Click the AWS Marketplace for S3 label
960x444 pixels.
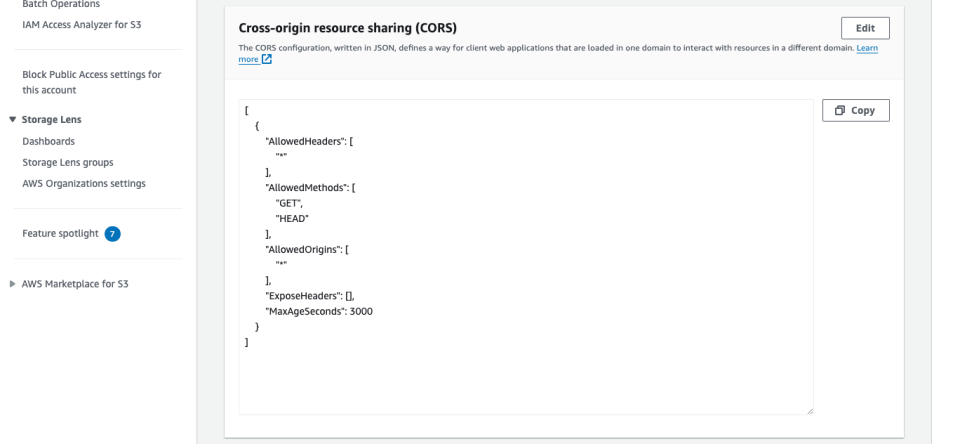75,283
